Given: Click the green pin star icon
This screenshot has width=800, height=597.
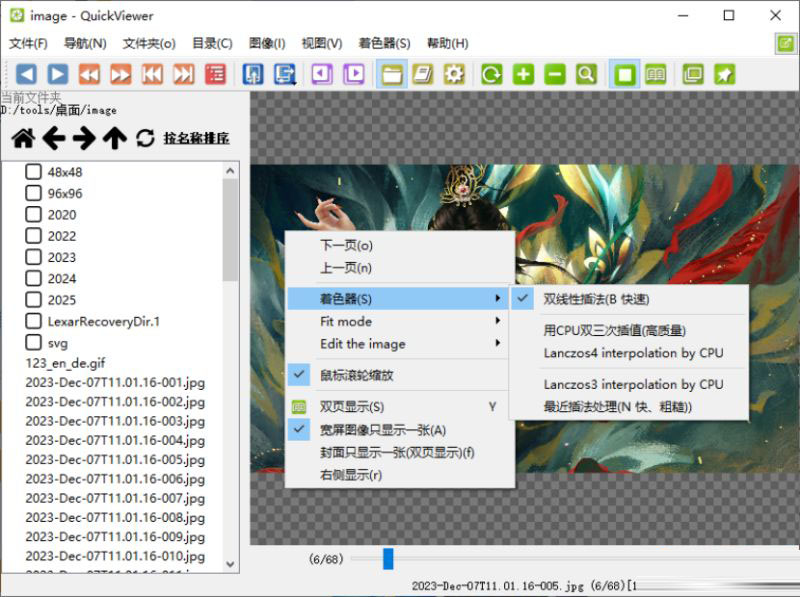Looking at the screenshot, I should pos(724,74).
